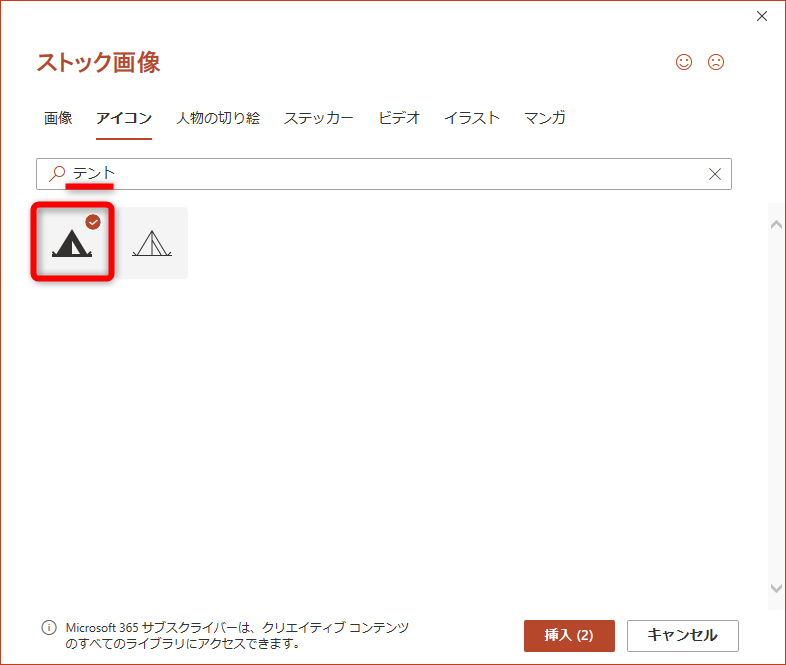Click the Microsoft 365 サブスクライバー message text
786x665 pixels.
(238, 635)
